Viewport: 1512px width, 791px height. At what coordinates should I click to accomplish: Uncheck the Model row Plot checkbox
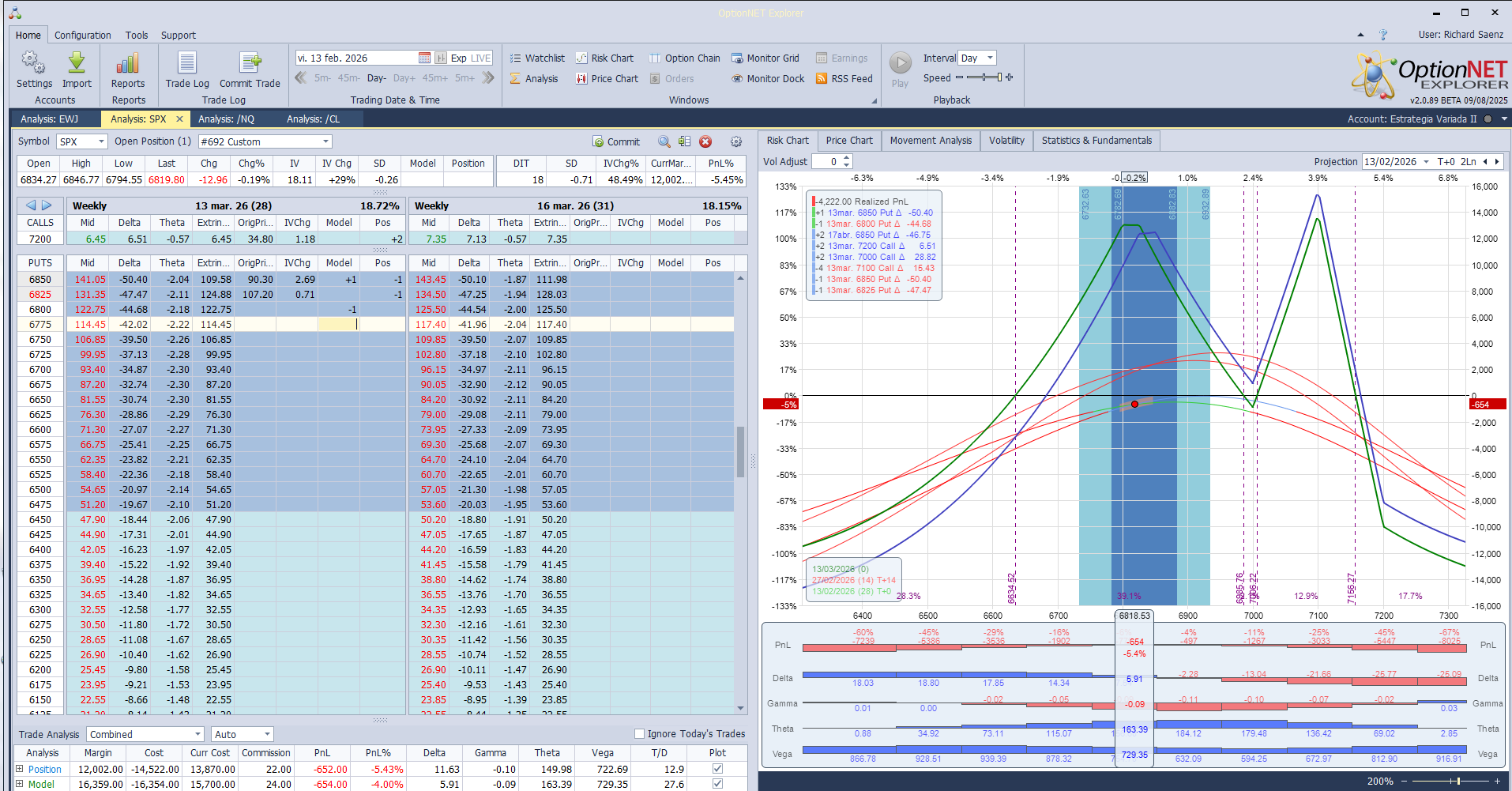[717, 784]
